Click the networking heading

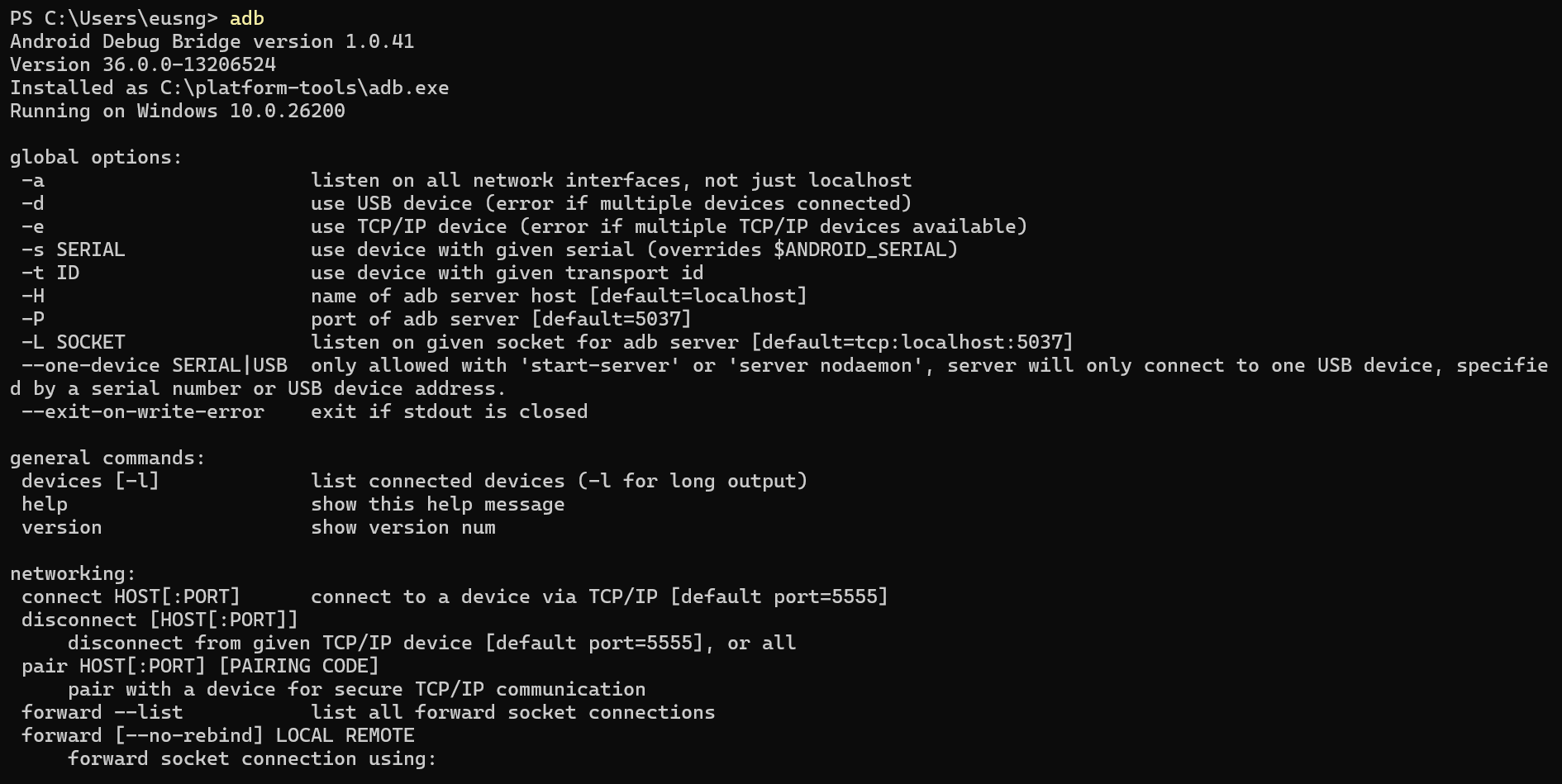(73, 573)
